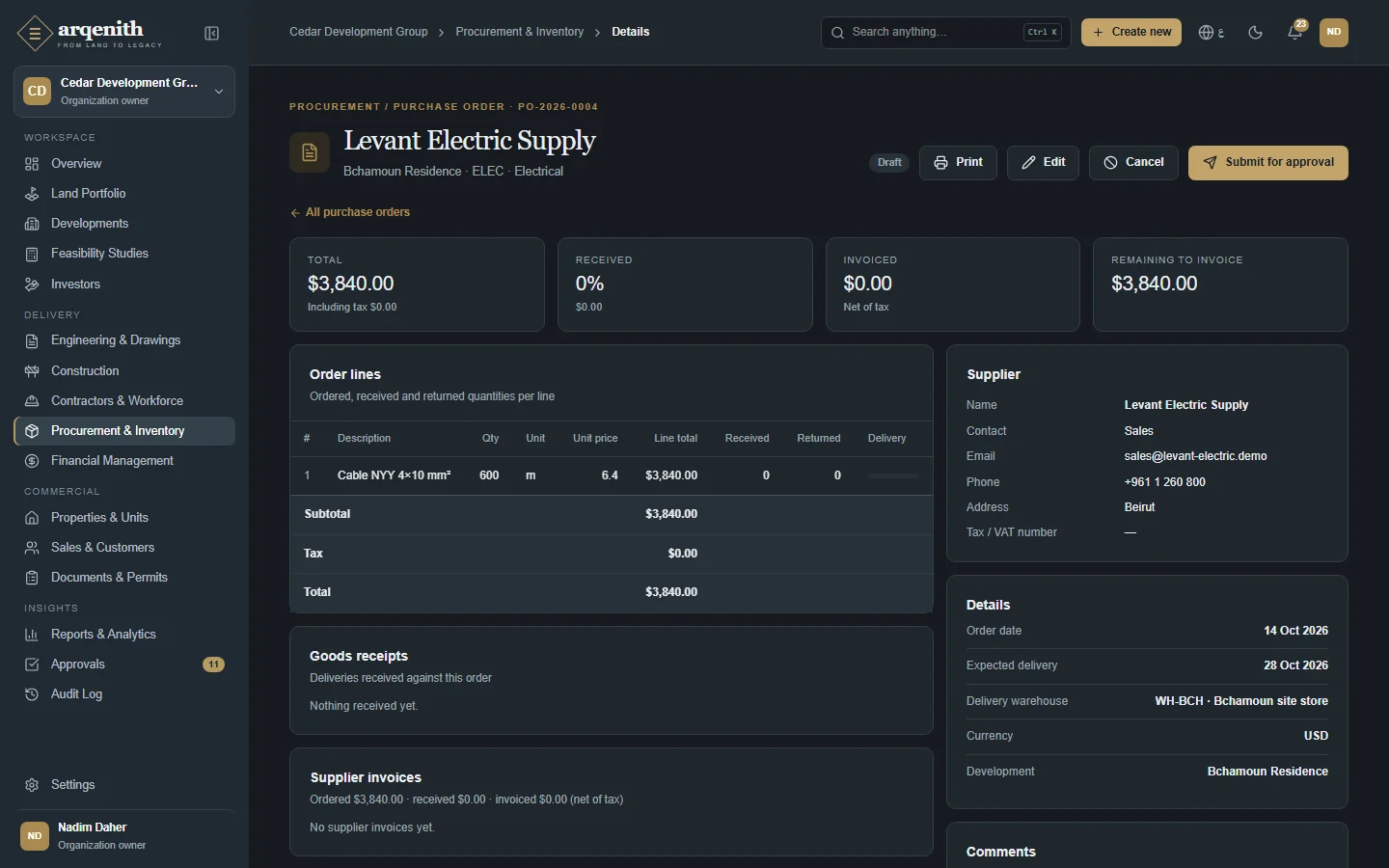Click the Cedar Development Group breadcrumb
Viewport: 1389px width, 868px height.
pos(359,32)
